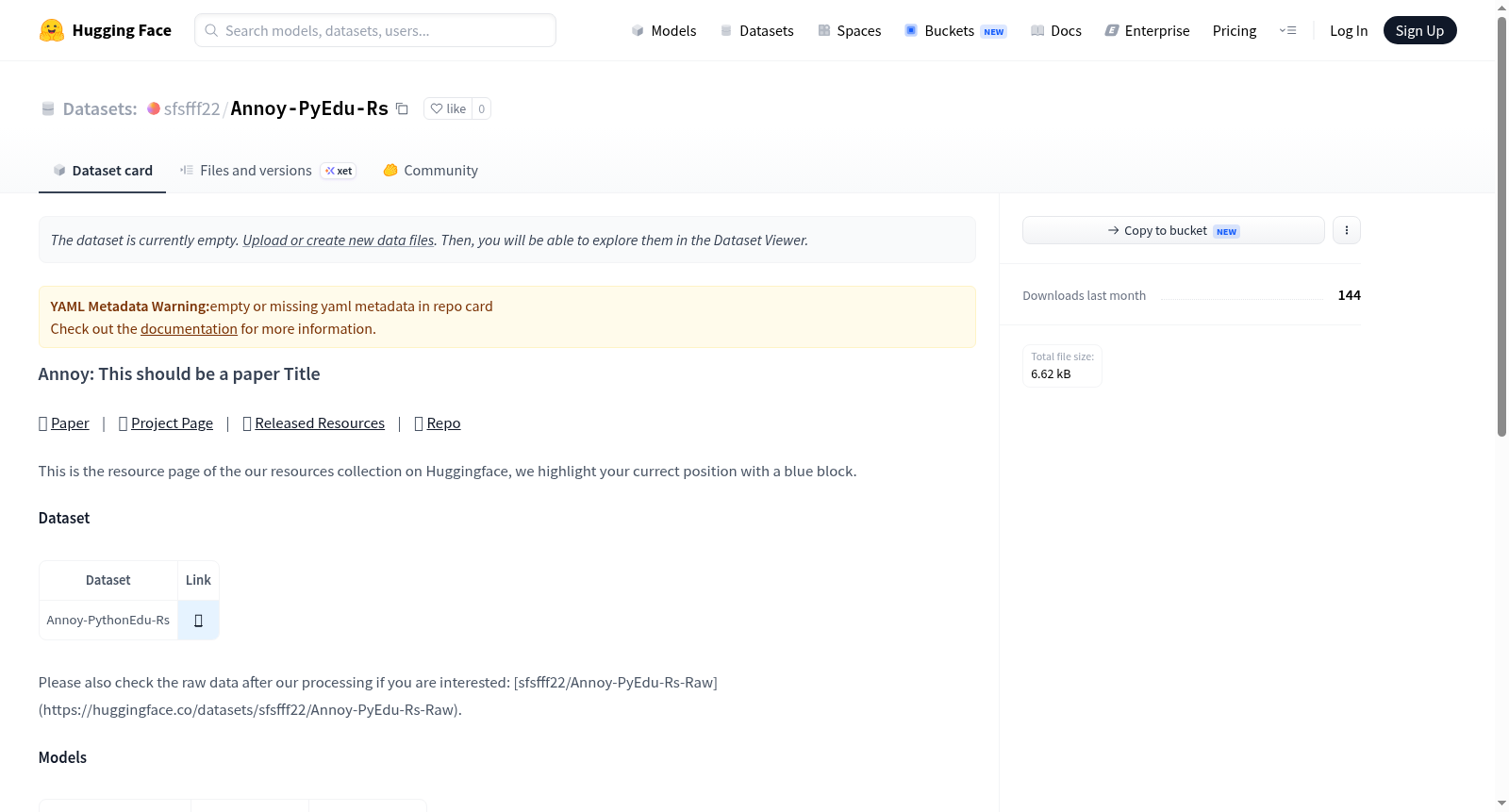Open Buckets in the top navigation
Image resolution: width=1509 pixels, height=812 pixels.
pyautogui.click(x=955, y=30)
